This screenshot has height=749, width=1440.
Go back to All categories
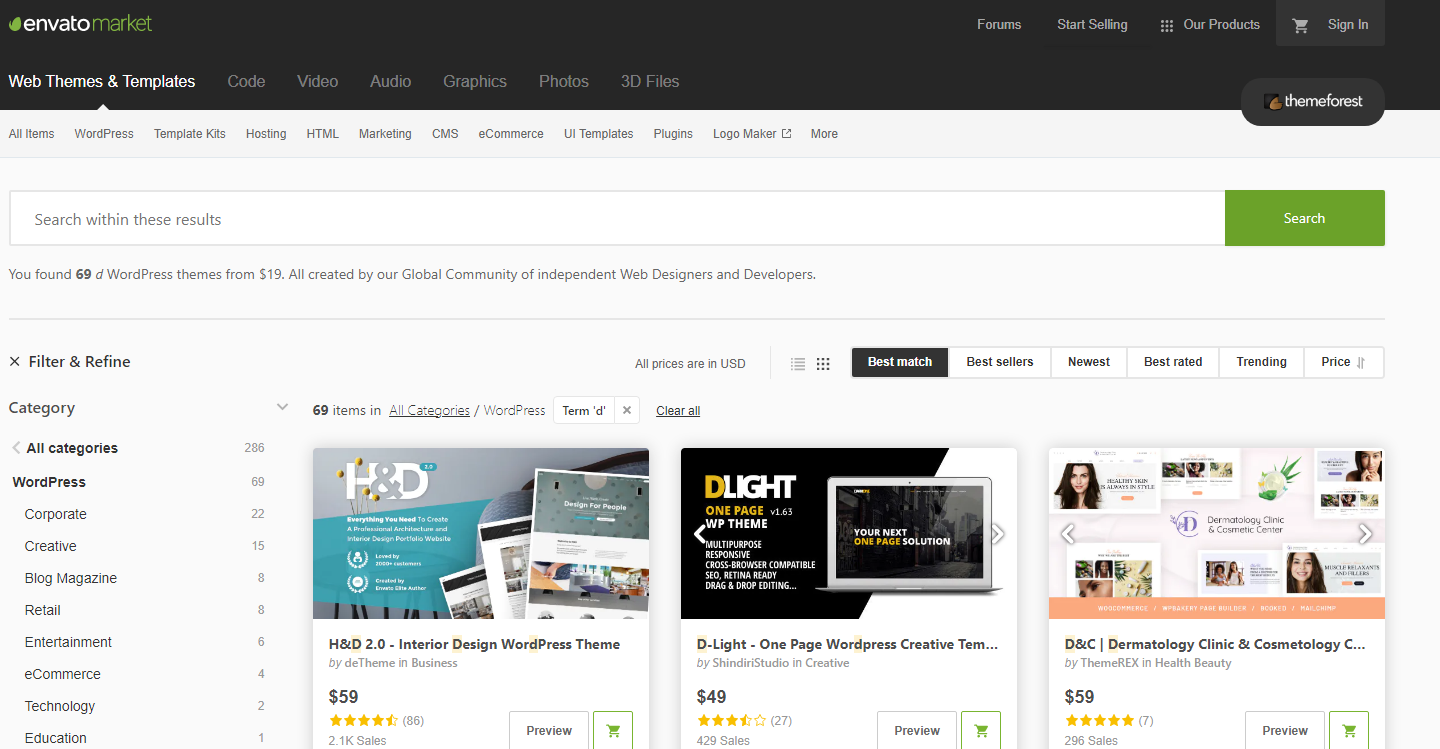tap(72, 448)
